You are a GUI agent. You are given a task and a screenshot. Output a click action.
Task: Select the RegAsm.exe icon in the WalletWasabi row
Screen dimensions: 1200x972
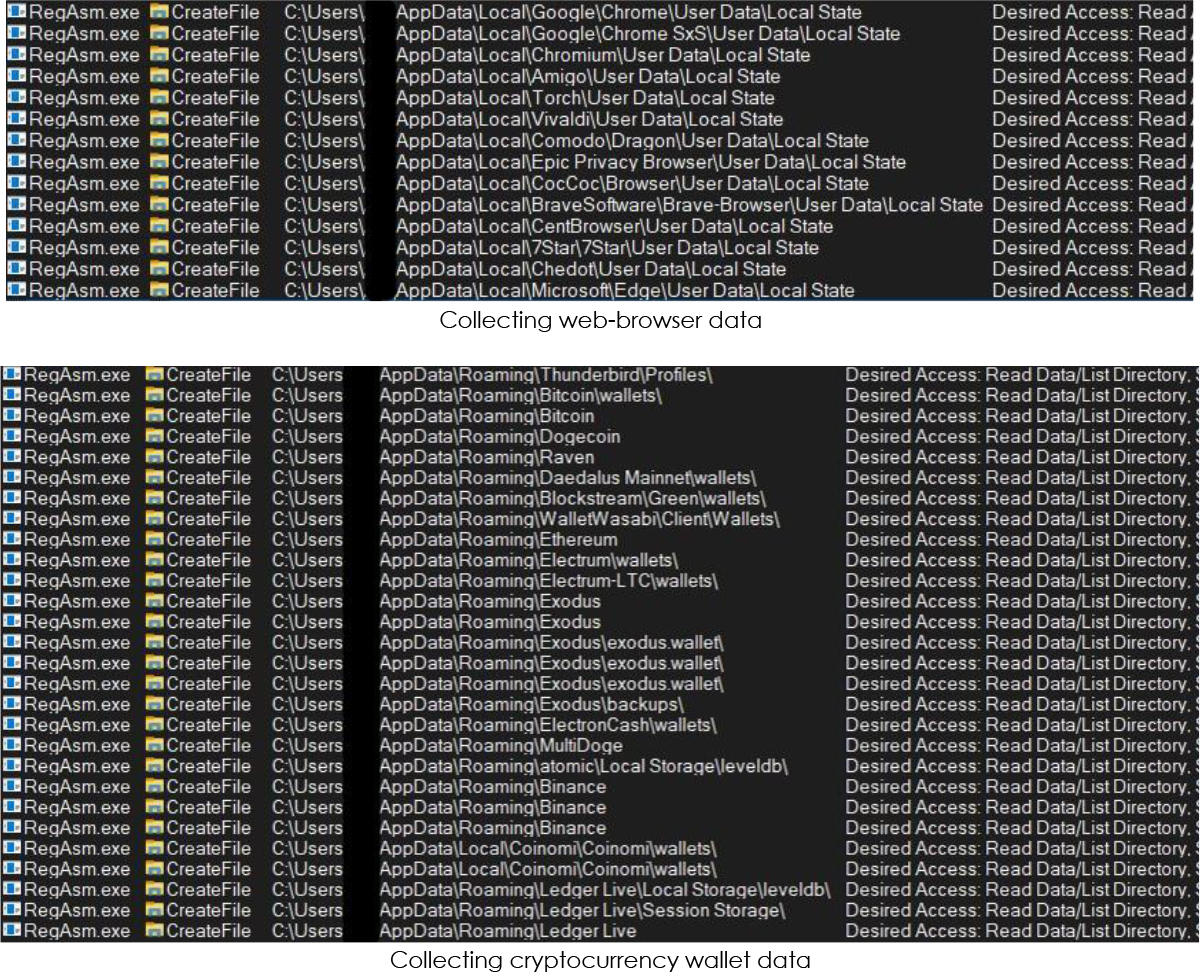12,519
